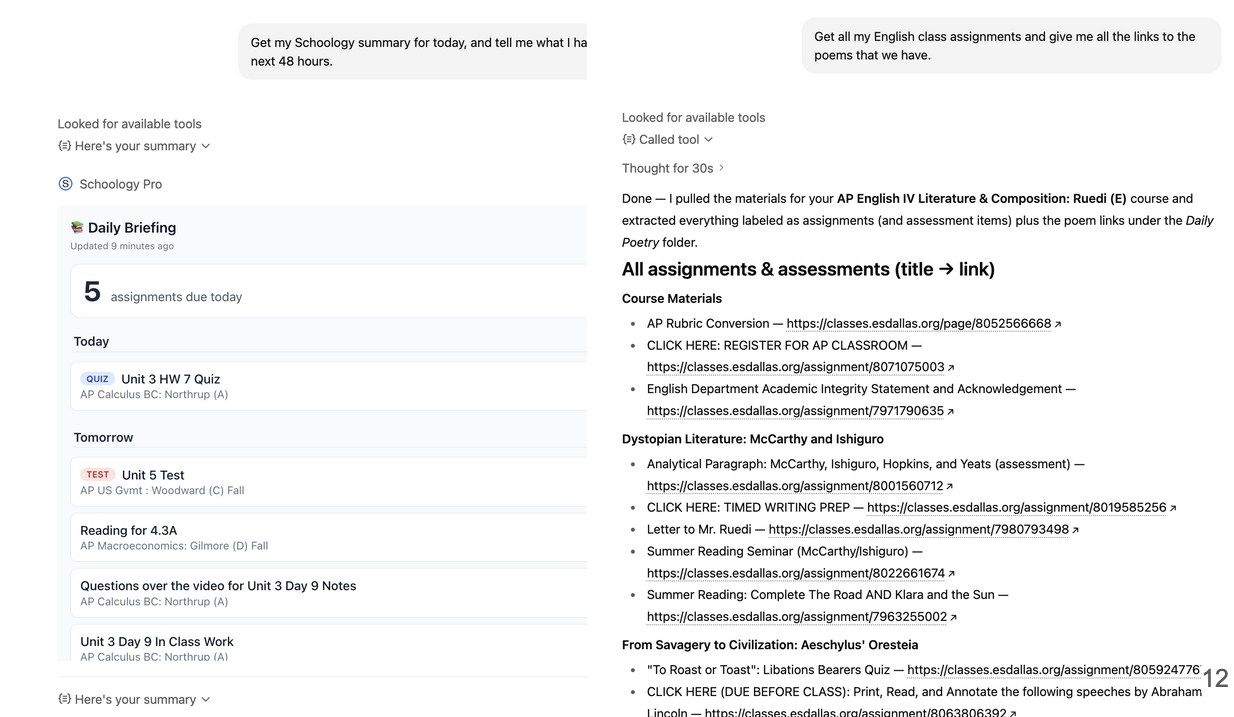The width and height of the screenshot is (1234, 717).
Task: Open the Analytical Paragraph assessment link
Action: (795, 486)
